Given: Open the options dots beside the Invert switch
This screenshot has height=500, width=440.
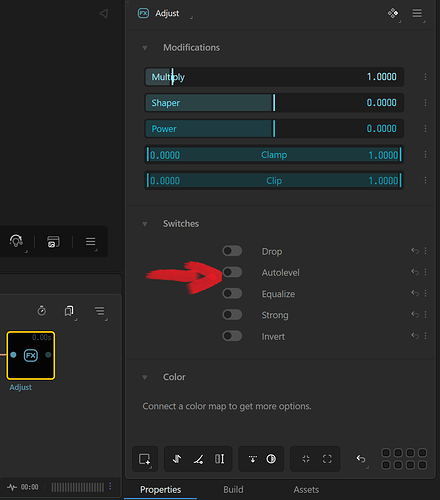Looking at the screenshot, I should pos(425,336).
